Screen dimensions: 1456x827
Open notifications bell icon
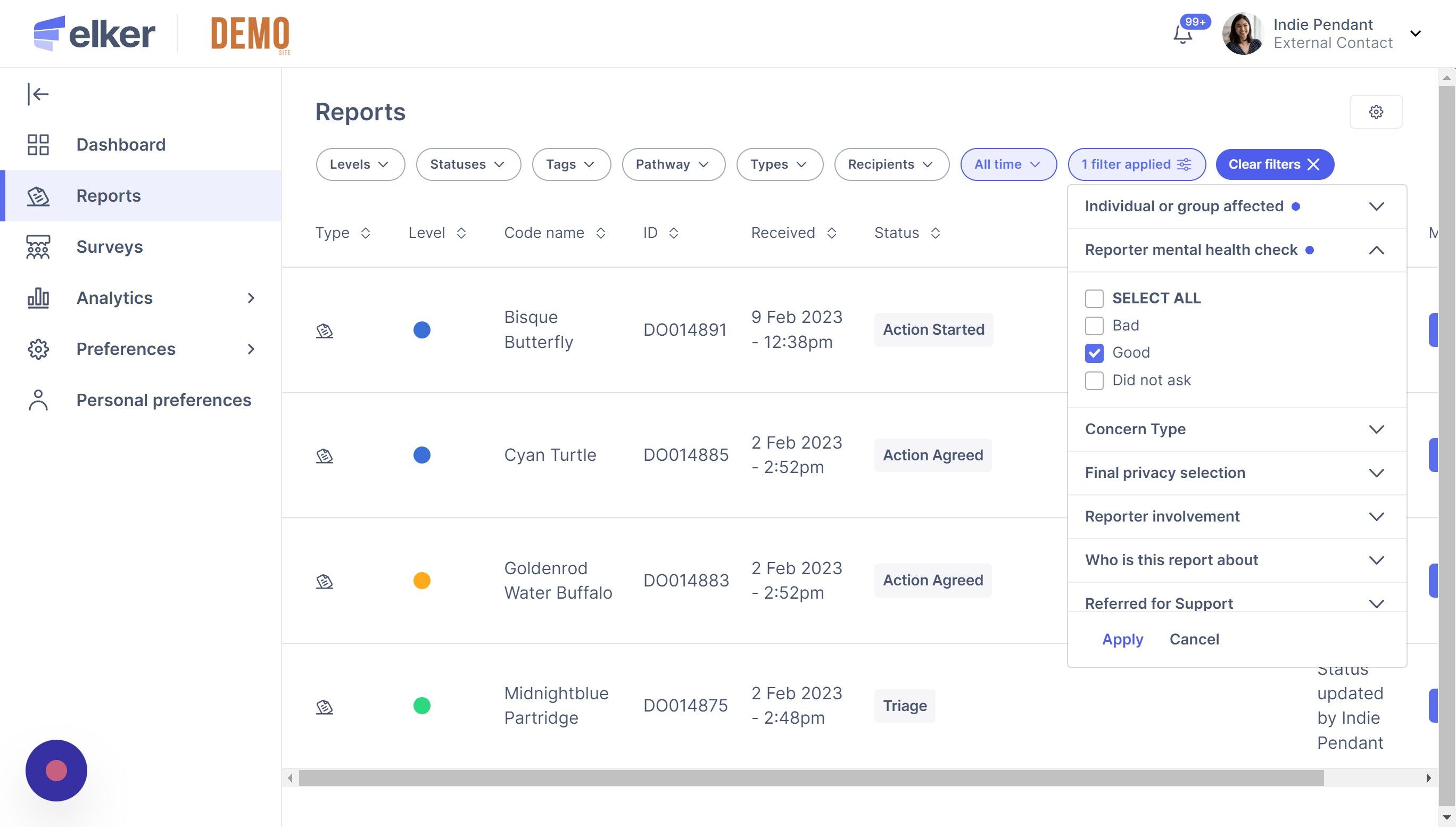click(x=1183, y=35)
